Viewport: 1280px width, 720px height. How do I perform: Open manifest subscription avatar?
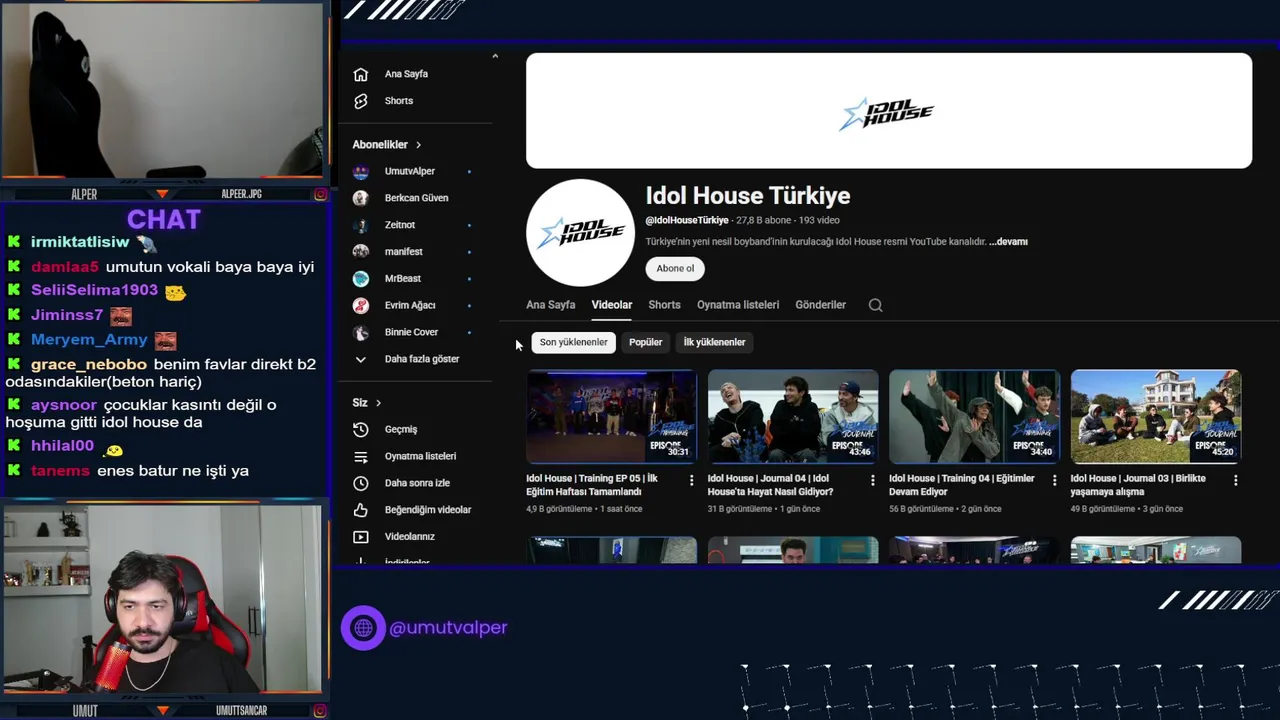point(361,252)
